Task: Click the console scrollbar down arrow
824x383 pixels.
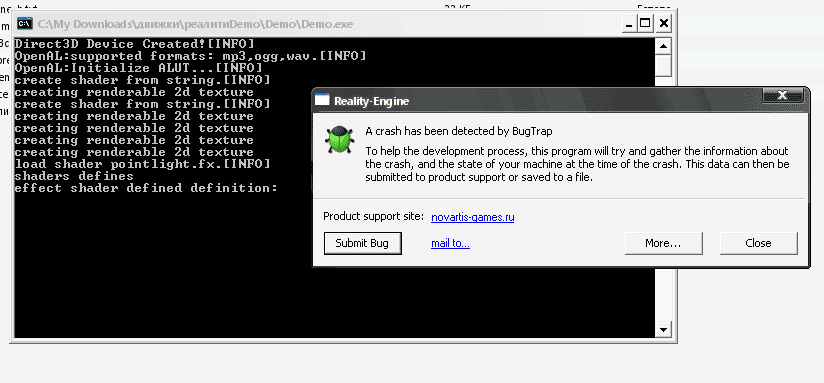Action: [x=663, y=329]
